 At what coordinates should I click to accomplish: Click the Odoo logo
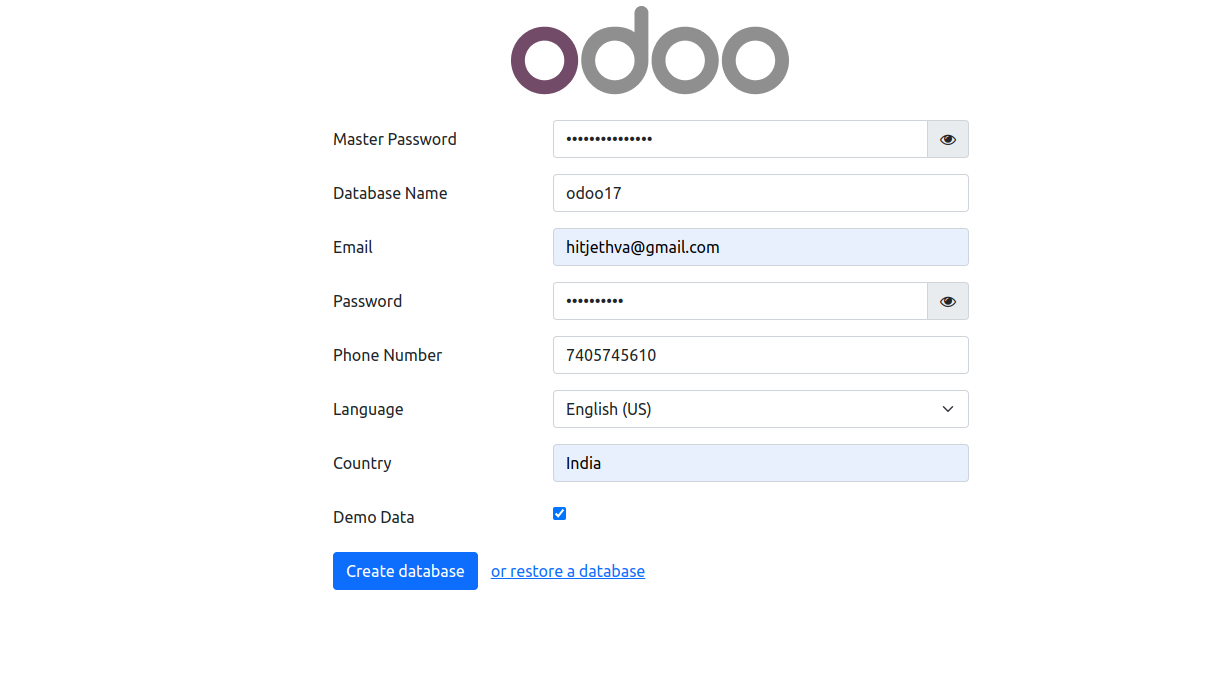(649, 52)
